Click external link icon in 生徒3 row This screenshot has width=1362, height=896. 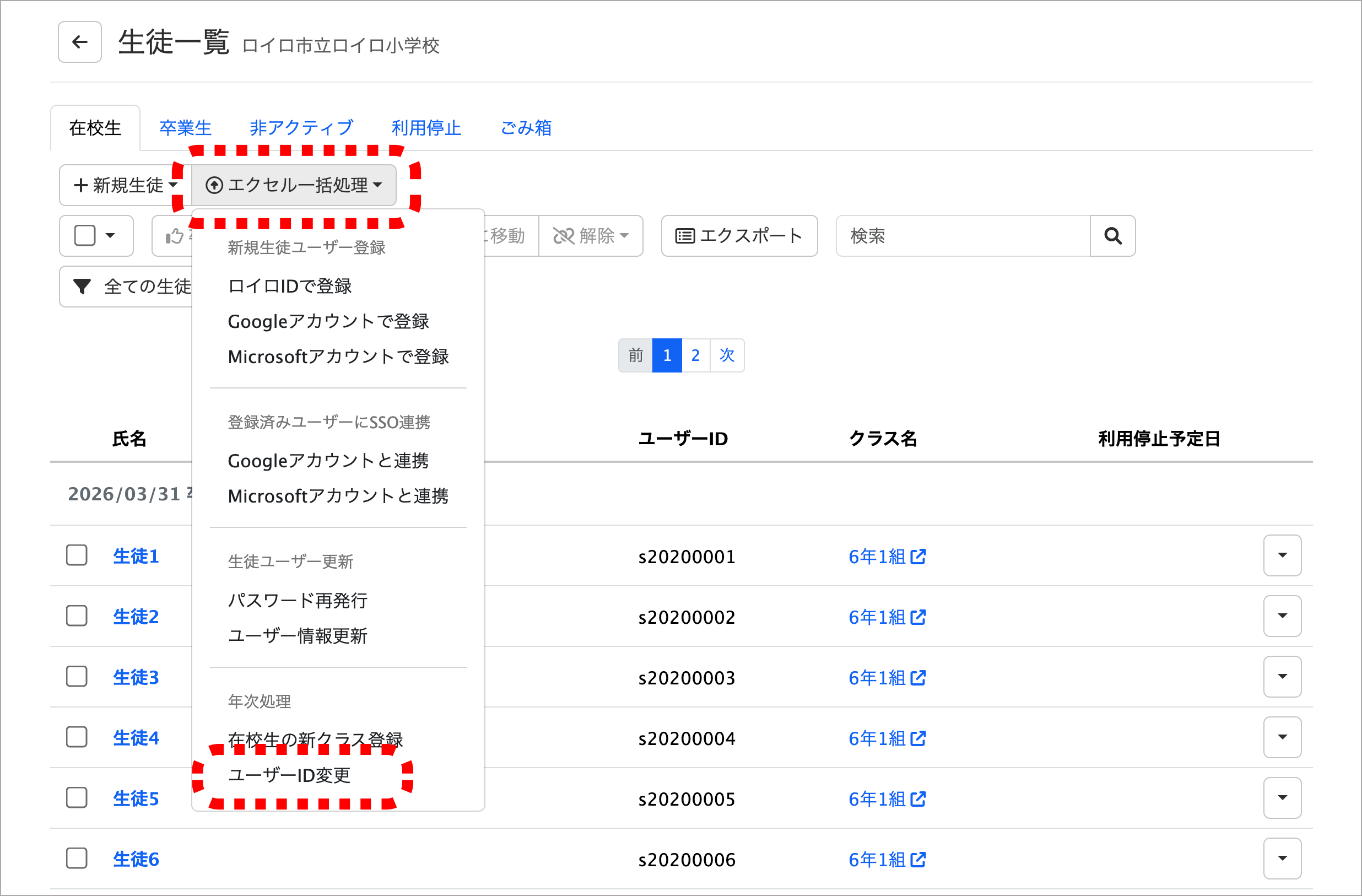coord(918,678)
